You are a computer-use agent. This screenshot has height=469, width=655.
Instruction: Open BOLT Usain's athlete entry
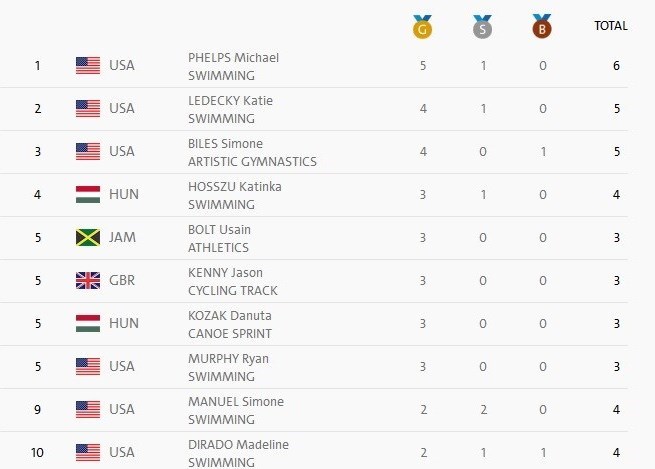coord(219,230)
